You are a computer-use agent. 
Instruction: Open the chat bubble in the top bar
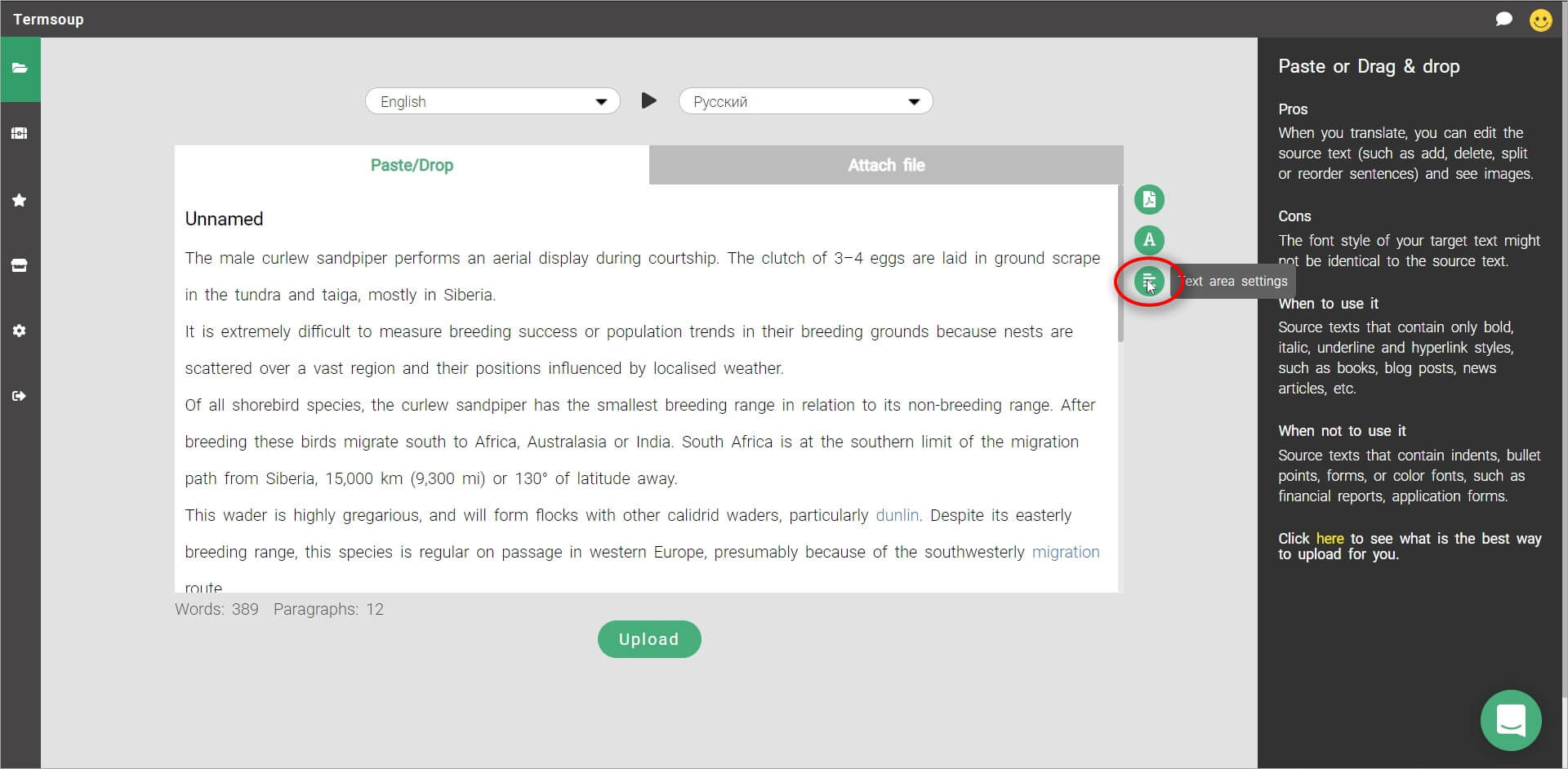coord(1504,19)
